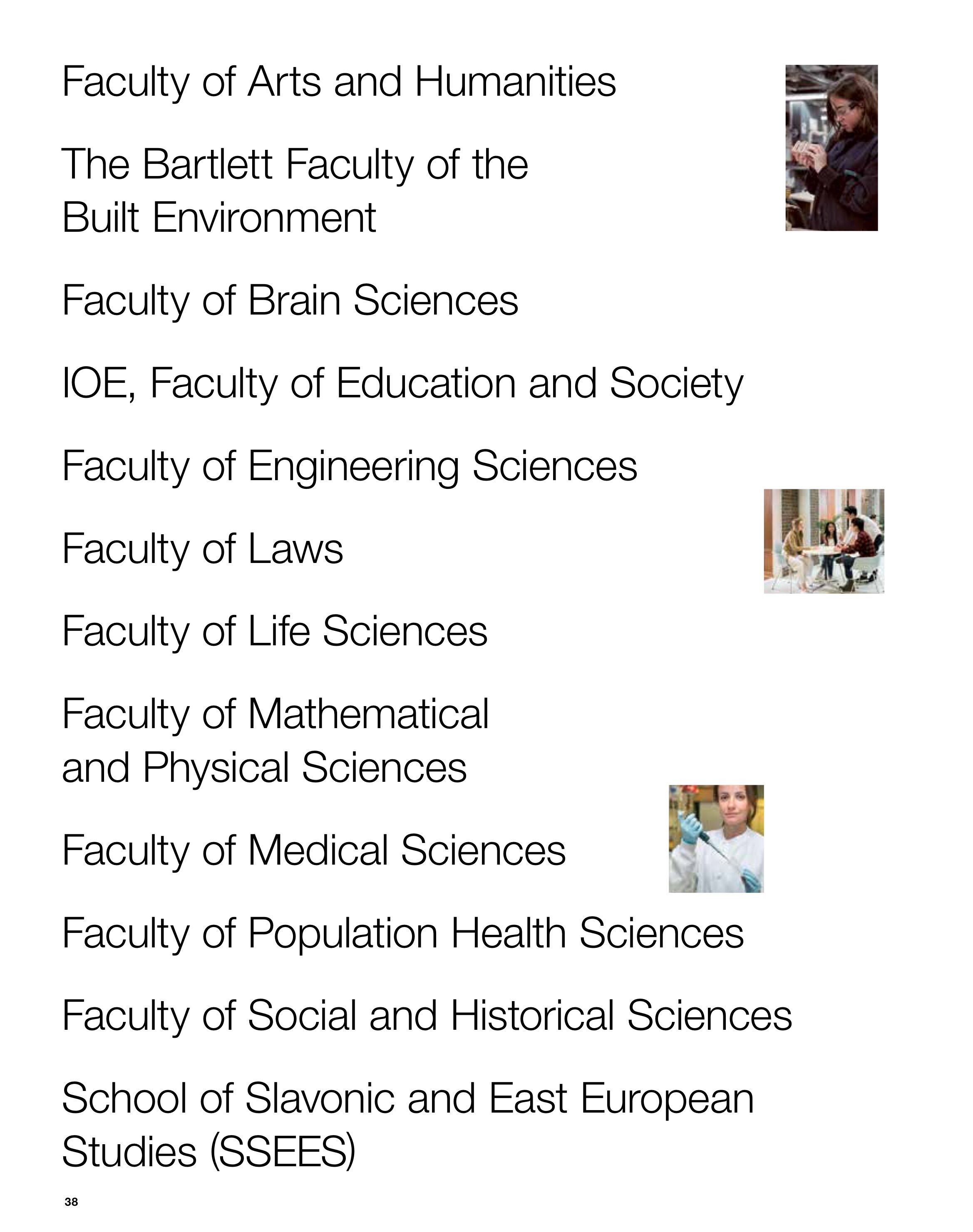The width and height of the screenshot is (973, 1232).
Task: Choose Faculty of Engineering Sciences
Action: pos(349,466)
